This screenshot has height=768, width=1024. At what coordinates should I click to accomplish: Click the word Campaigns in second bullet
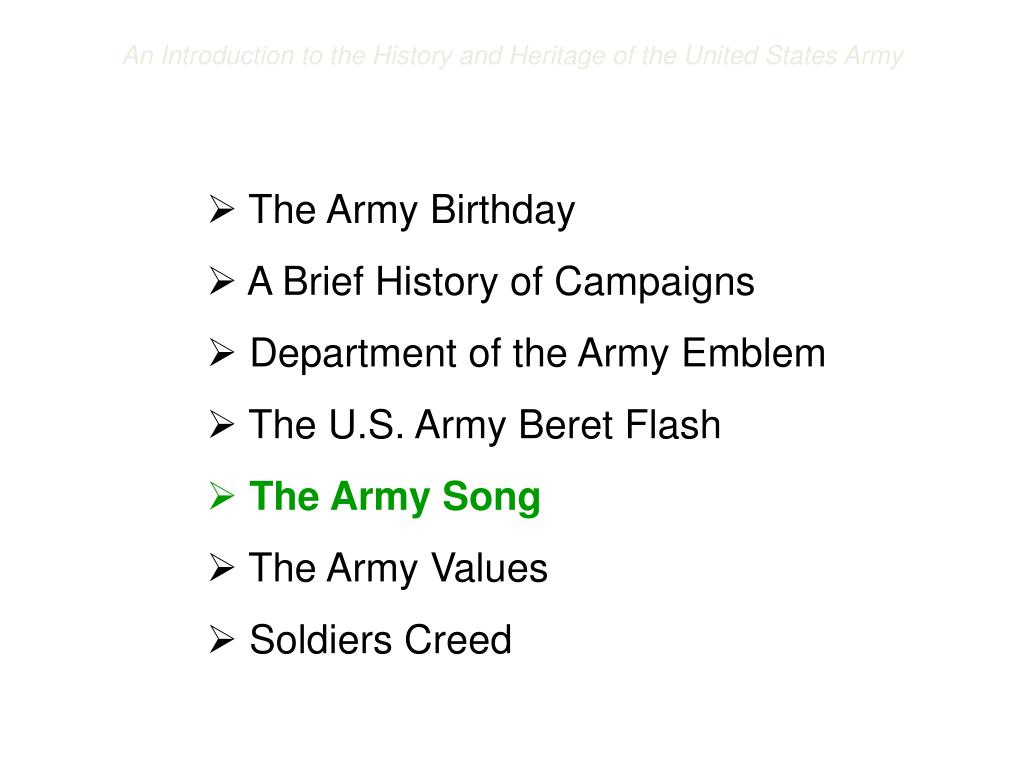pyautogui.click(x=654, y=282)
